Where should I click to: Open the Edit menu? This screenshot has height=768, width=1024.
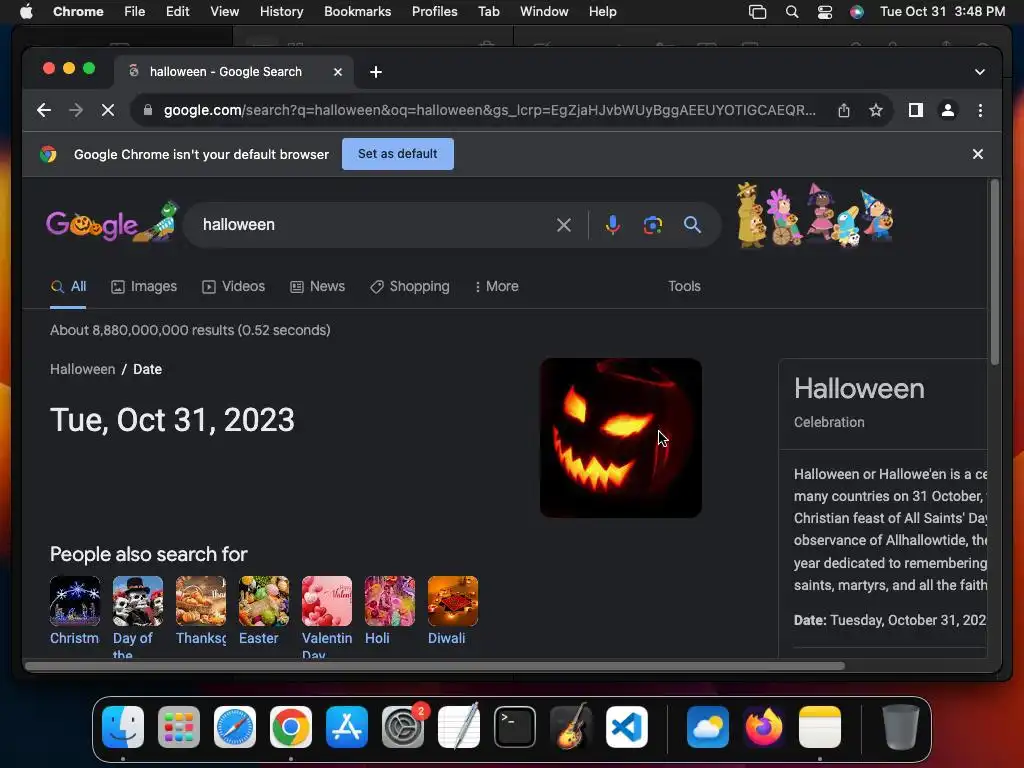[177, 12]
